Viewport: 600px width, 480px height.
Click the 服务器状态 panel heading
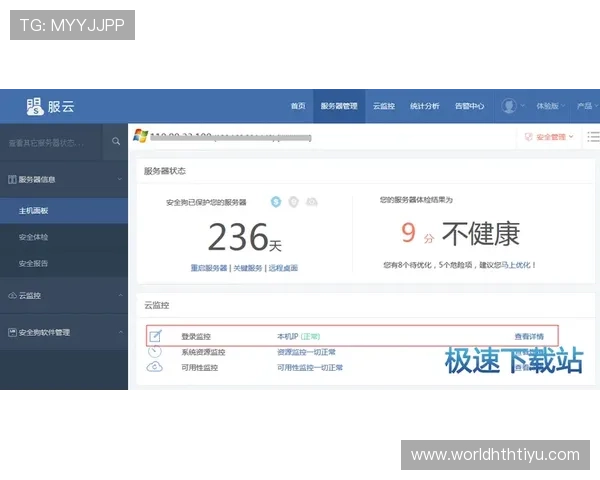(x=165, y=171)
